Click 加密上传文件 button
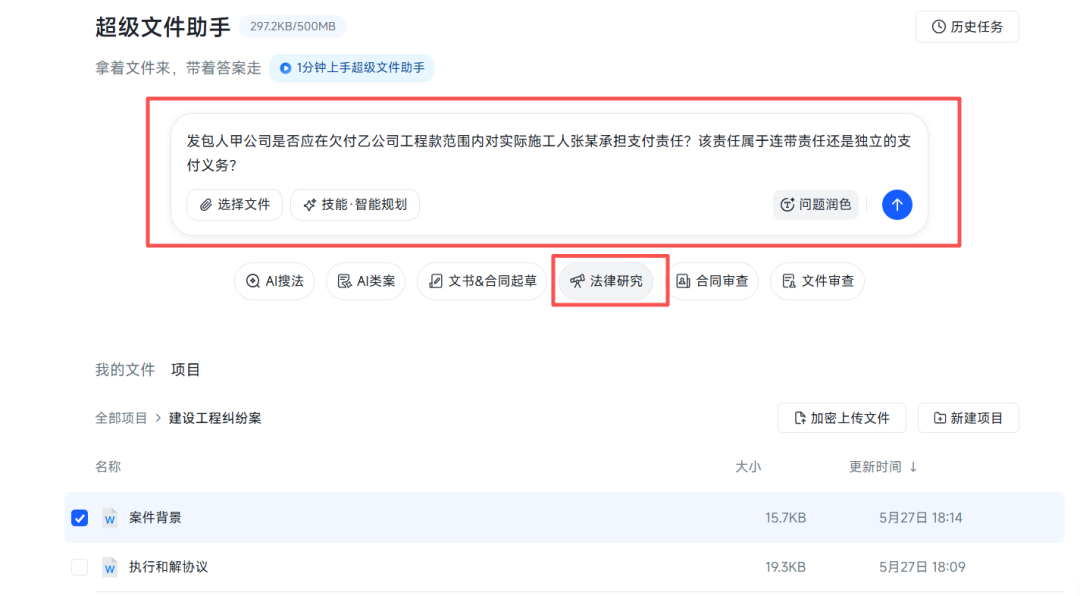The image size is (1080, 596). coord(842,418)
